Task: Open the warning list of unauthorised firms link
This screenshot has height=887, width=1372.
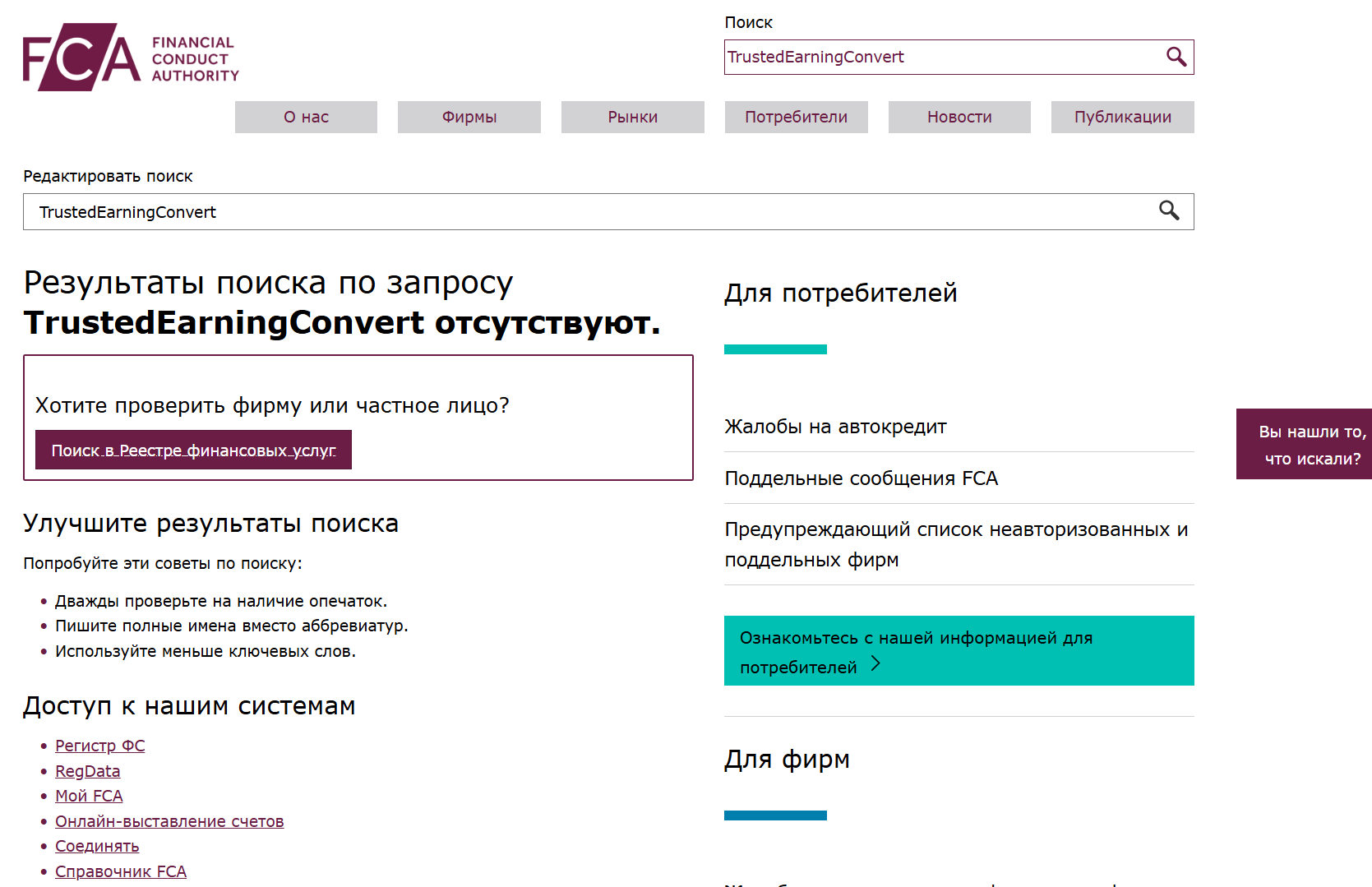Action: (x=956, y=544)
